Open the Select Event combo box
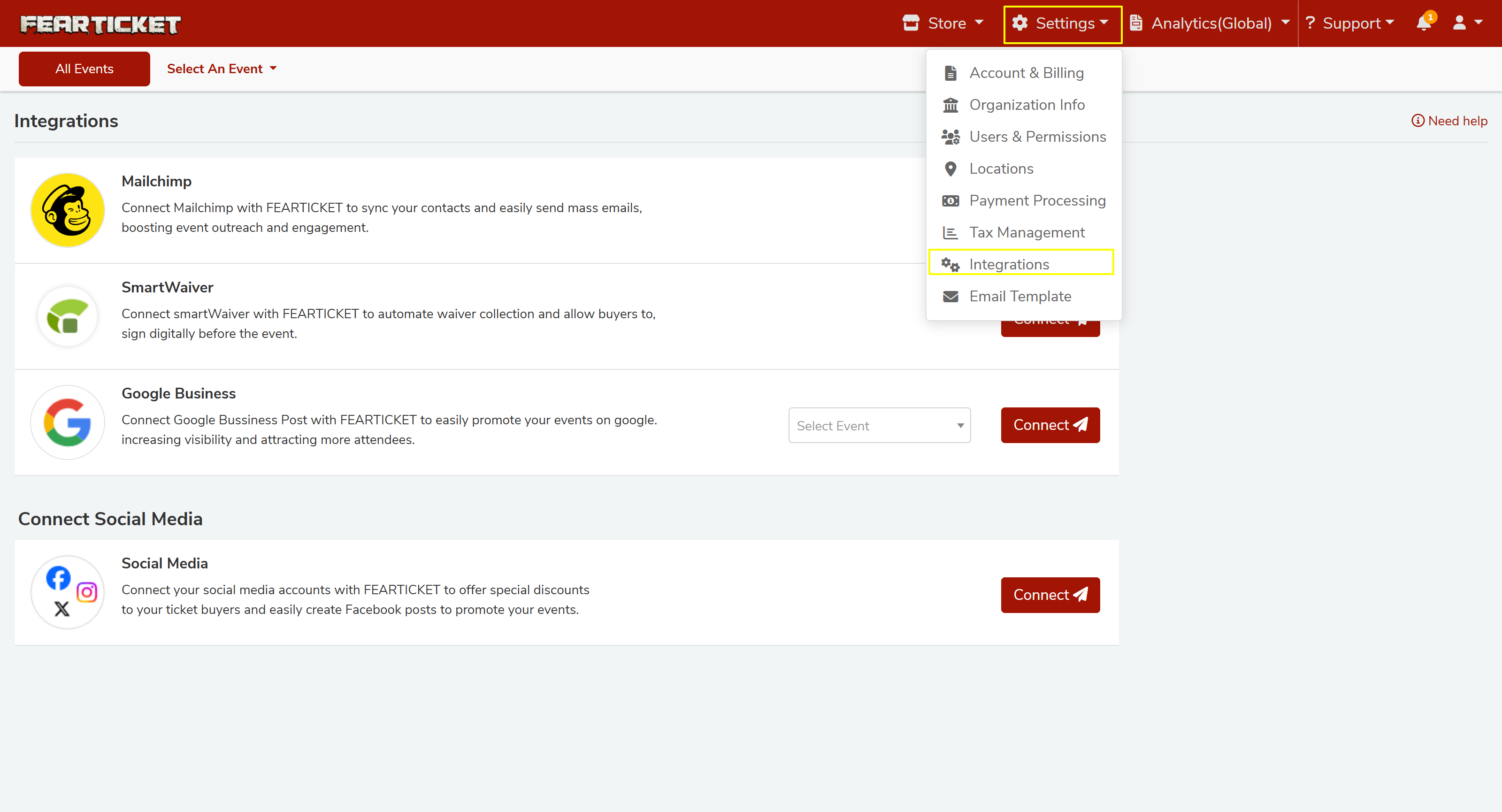Screen dimensions: 1502x812 879,426
